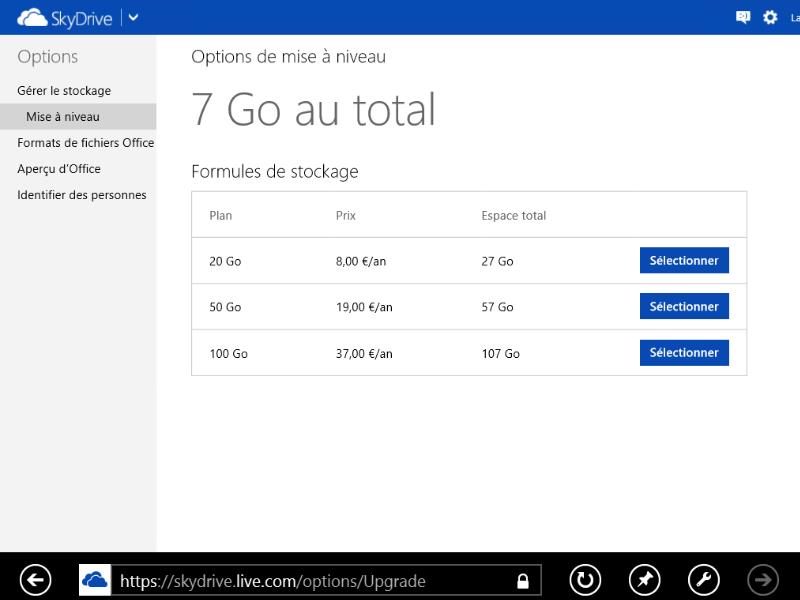
Task: Click the SkyDrive site icon in address bar
Action: tap(95, 580)
